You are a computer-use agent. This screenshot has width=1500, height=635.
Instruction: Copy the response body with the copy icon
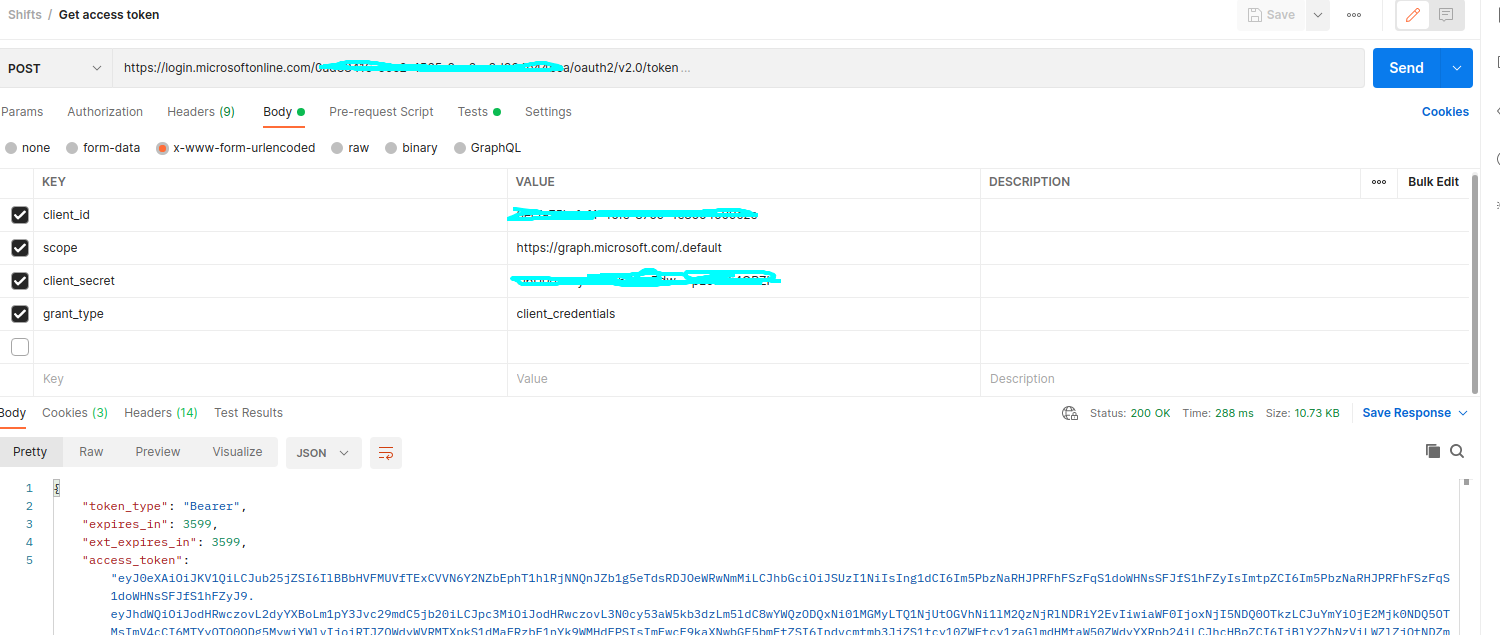coord(1433,451)
